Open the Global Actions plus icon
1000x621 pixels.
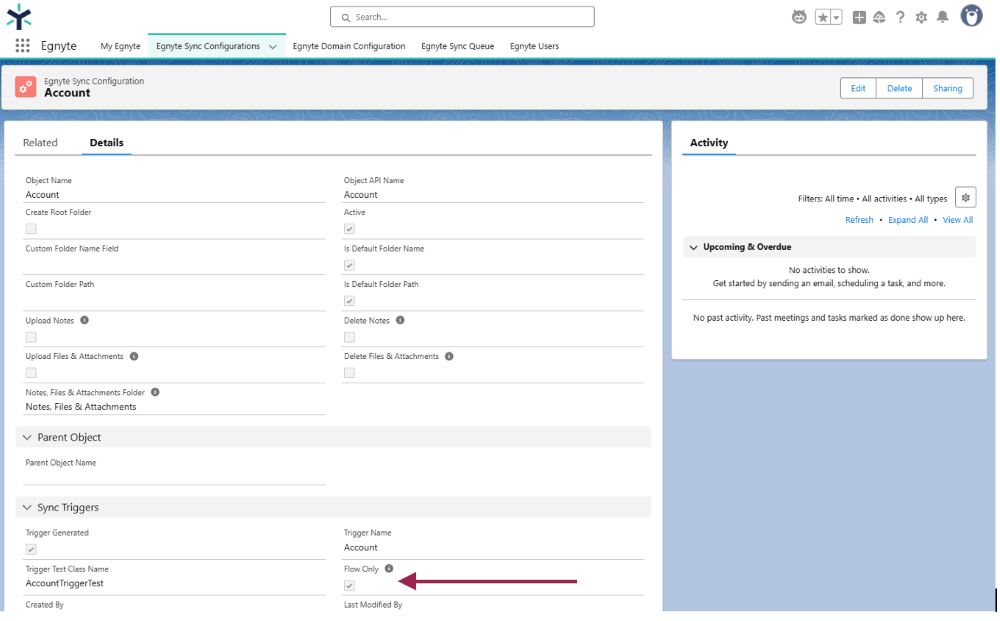(x=860, y=17)
